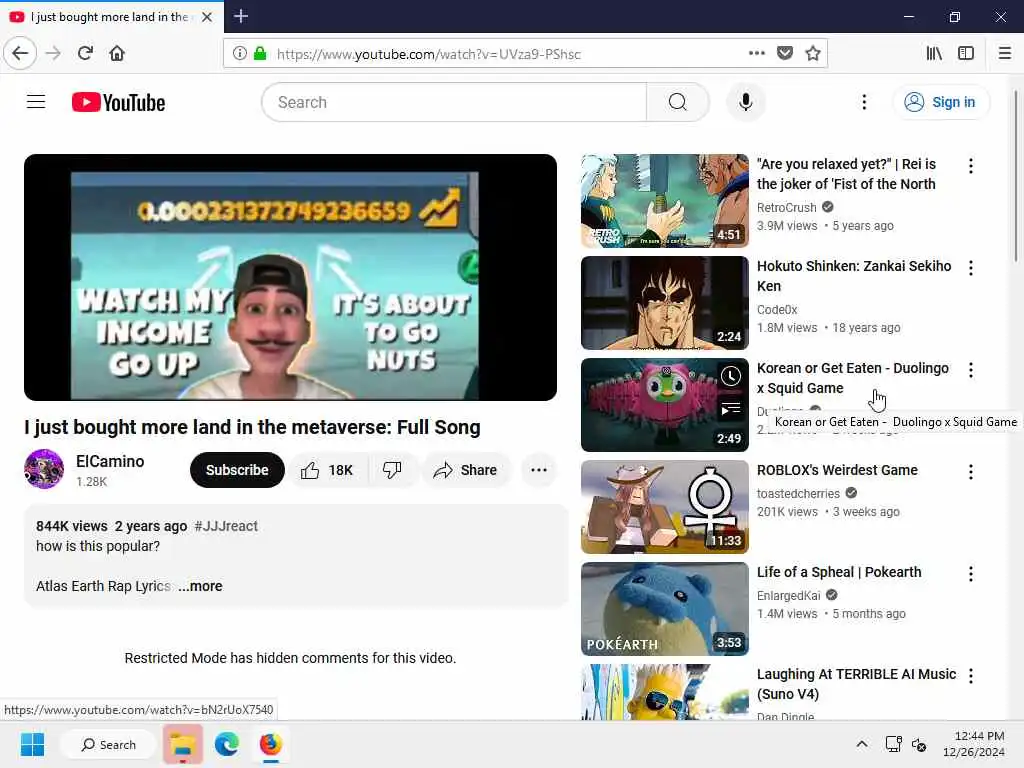Open options for "Are you relaxed yet?" video

pyautogui.click(x=971, y=166)
